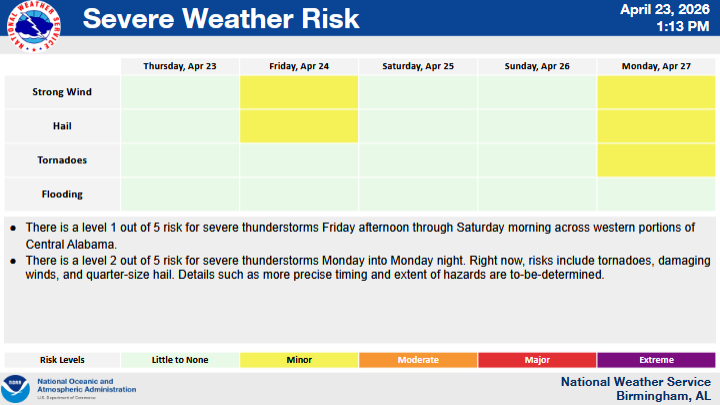Select the Friday, Apr 24 column header
Viewport: 720px width, 405px height.
(x=299, y=65)
